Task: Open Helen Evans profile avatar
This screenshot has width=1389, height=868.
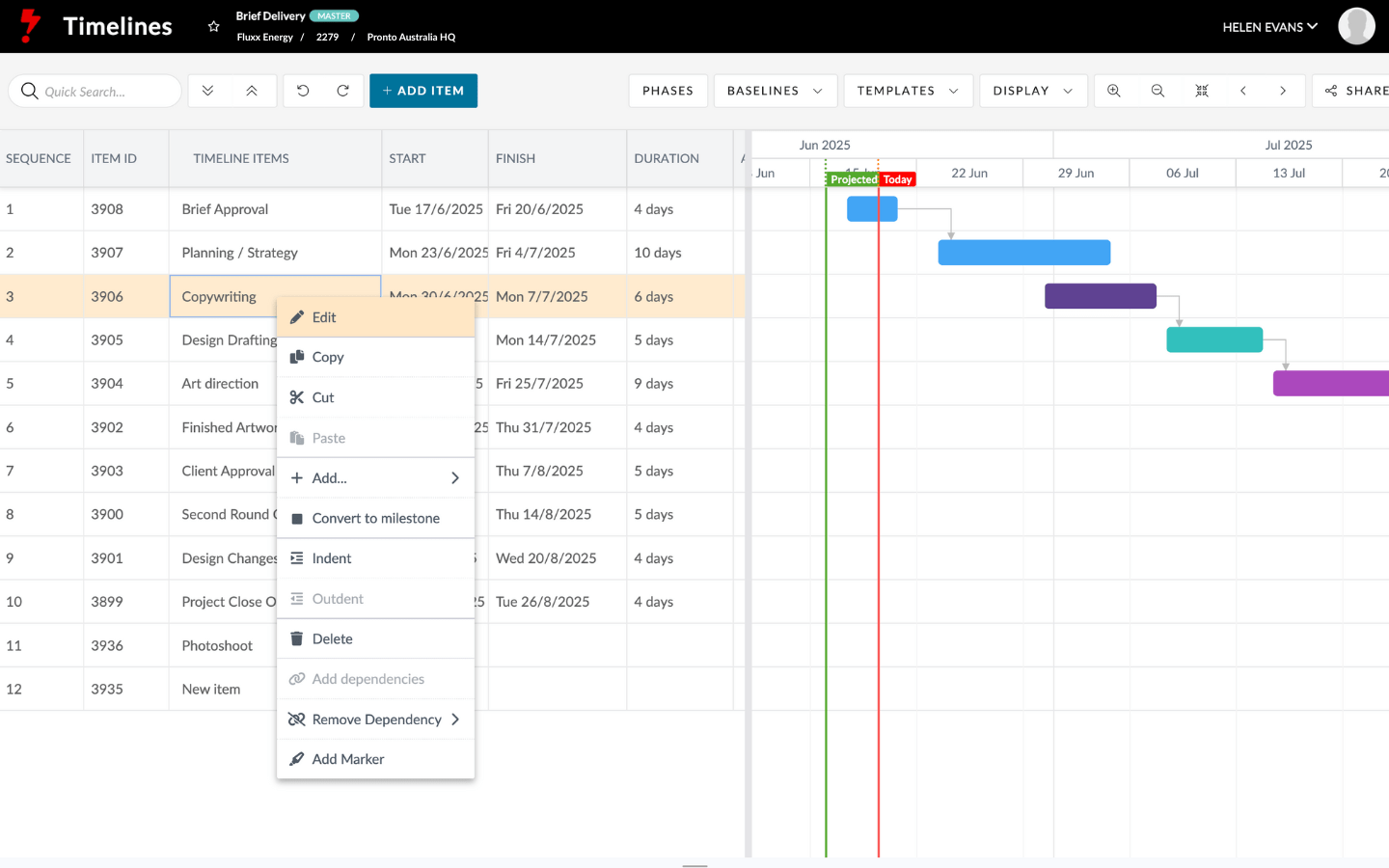Action: click(1356, 26)
